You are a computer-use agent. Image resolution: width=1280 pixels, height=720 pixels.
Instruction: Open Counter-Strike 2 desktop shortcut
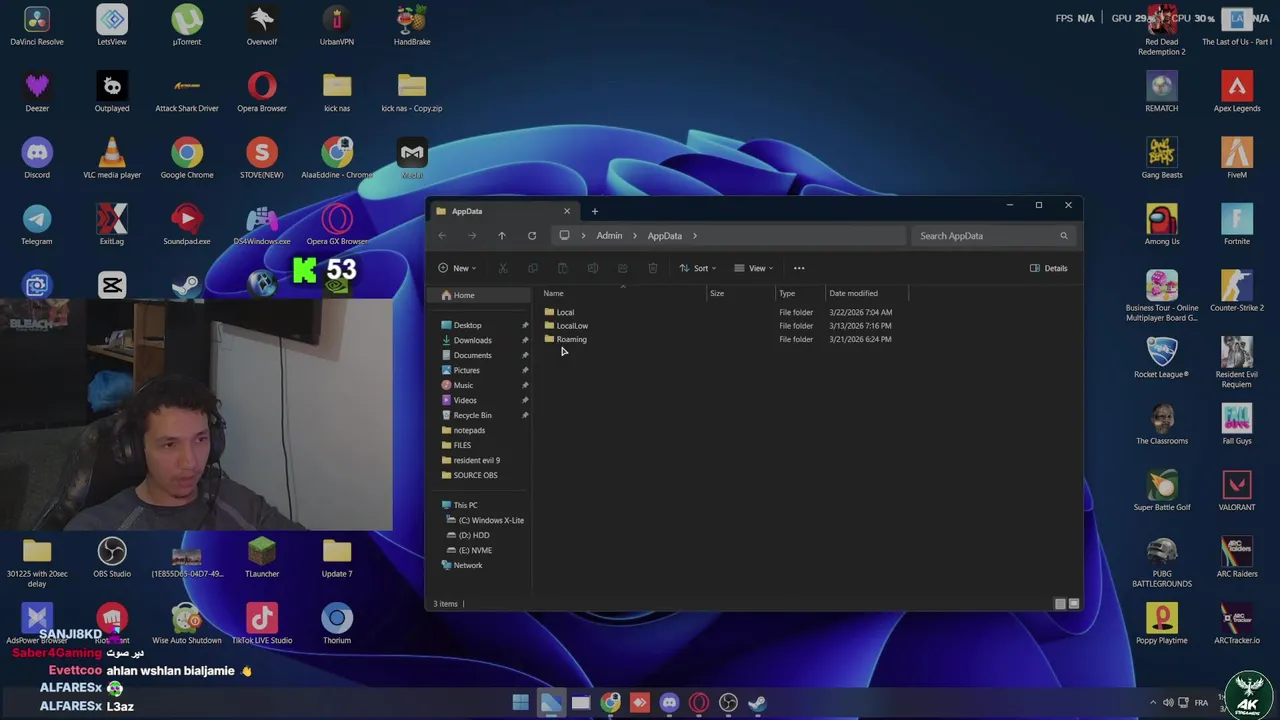(x=1237, y=292)
